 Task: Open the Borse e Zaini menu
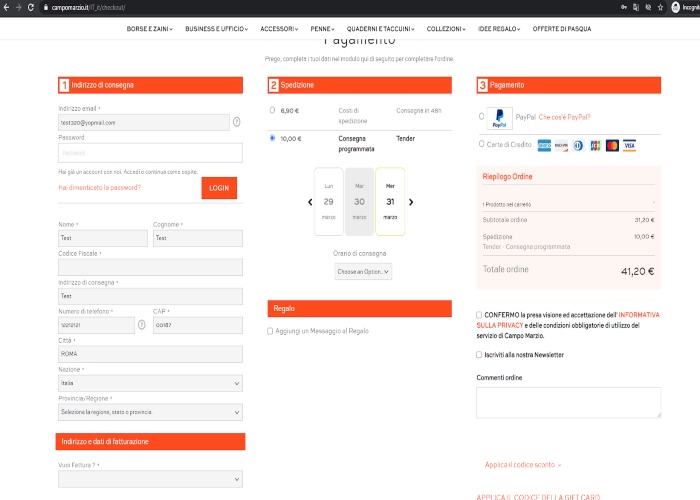149,29
